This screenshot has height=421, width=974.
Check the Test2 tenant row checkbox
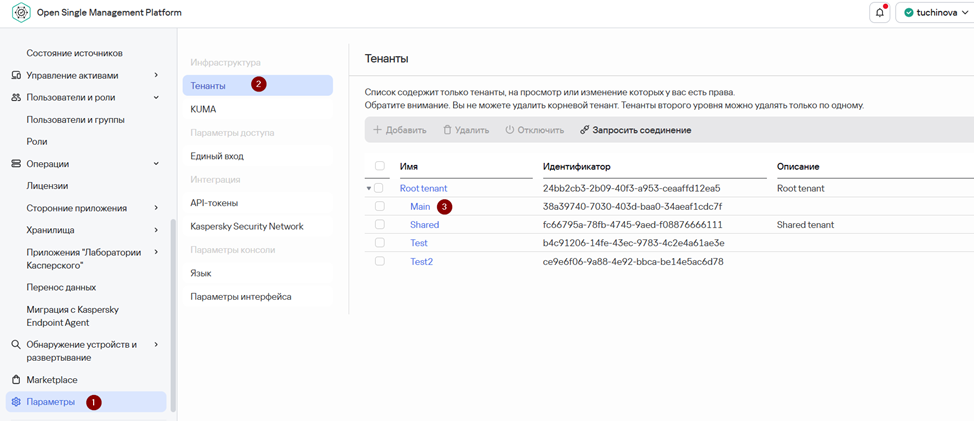click(x=380, y=261)
